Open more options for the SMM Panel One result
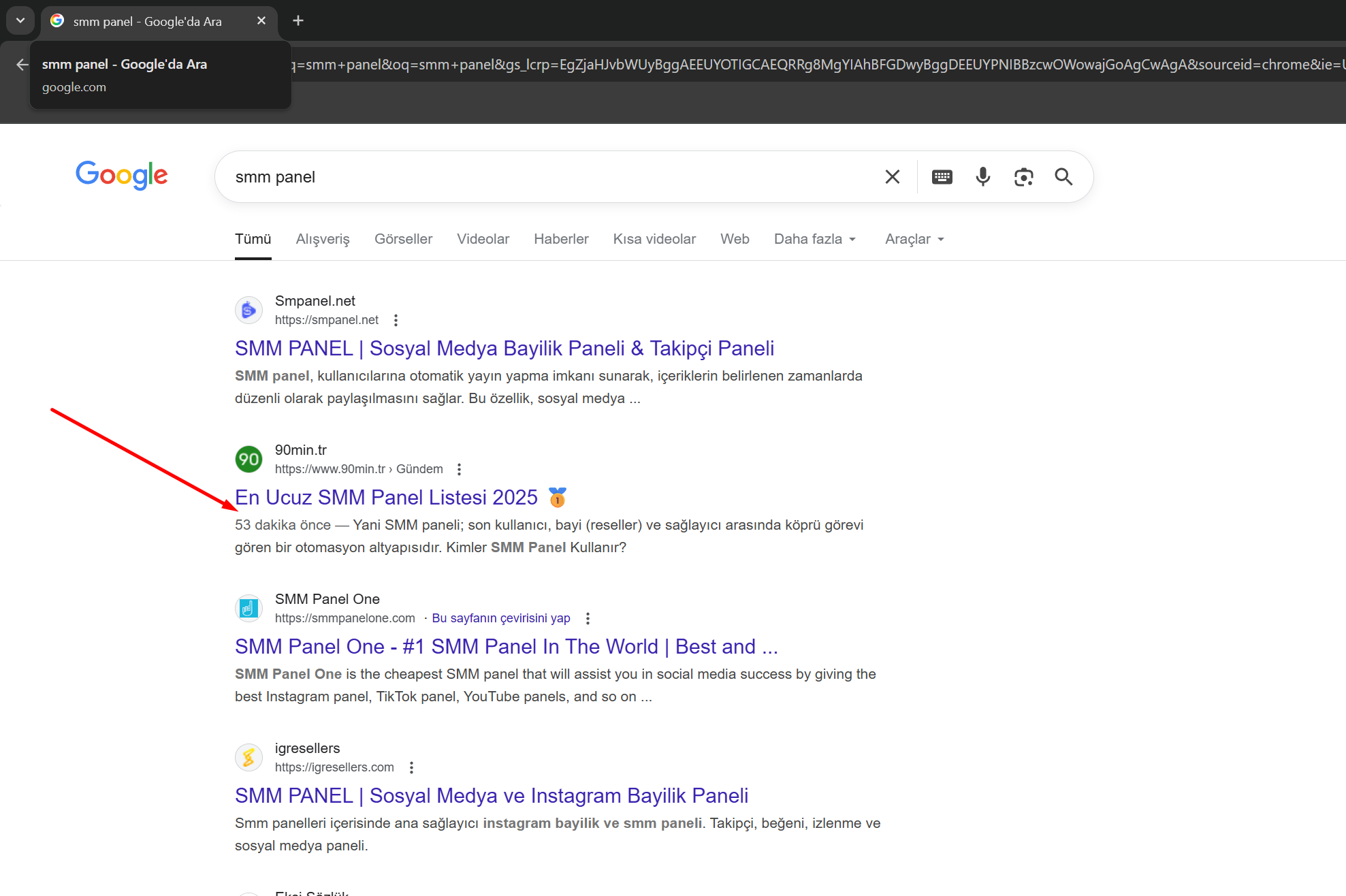This screenshot has height=896, width=1346. pos(588,618)
